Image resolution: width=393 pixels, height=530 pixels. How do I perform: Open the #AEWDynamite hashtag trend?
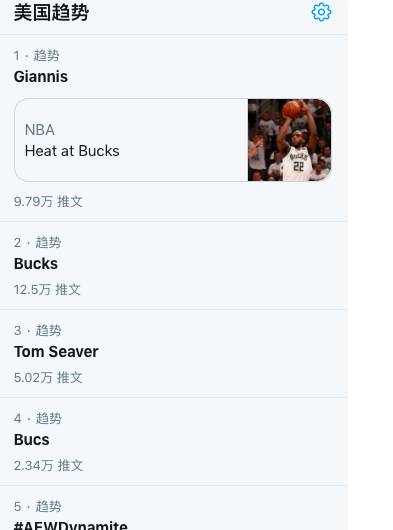pos(71,525)
